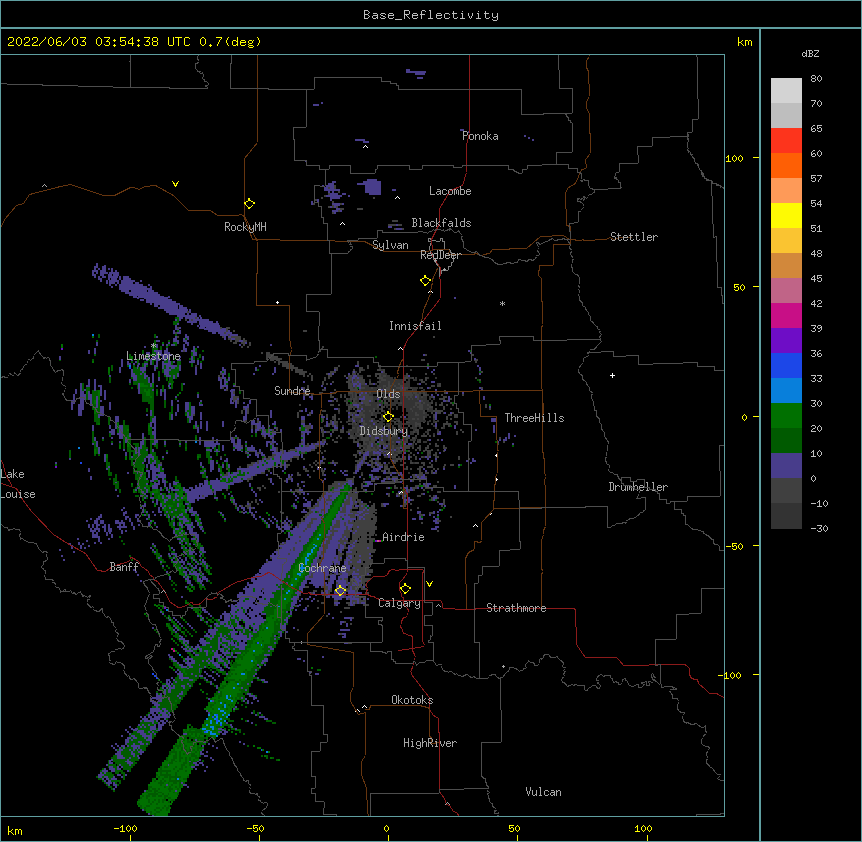This screenshot has width=862, height=842.
Task: Select the Lacombe map label
Action: pyautogui.click(x=450, y=191)
